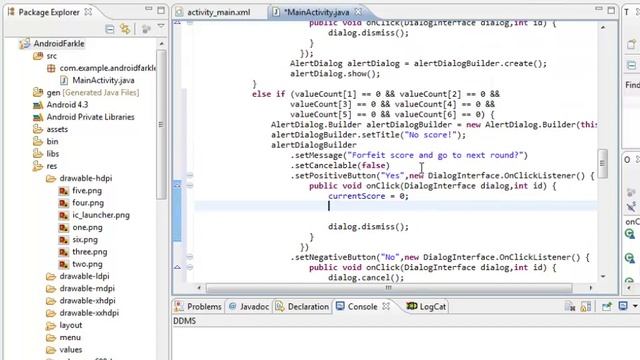The height and width of the screenshot is (360, 640).
Task: Select the assets folder
Action: pos(57,129)
